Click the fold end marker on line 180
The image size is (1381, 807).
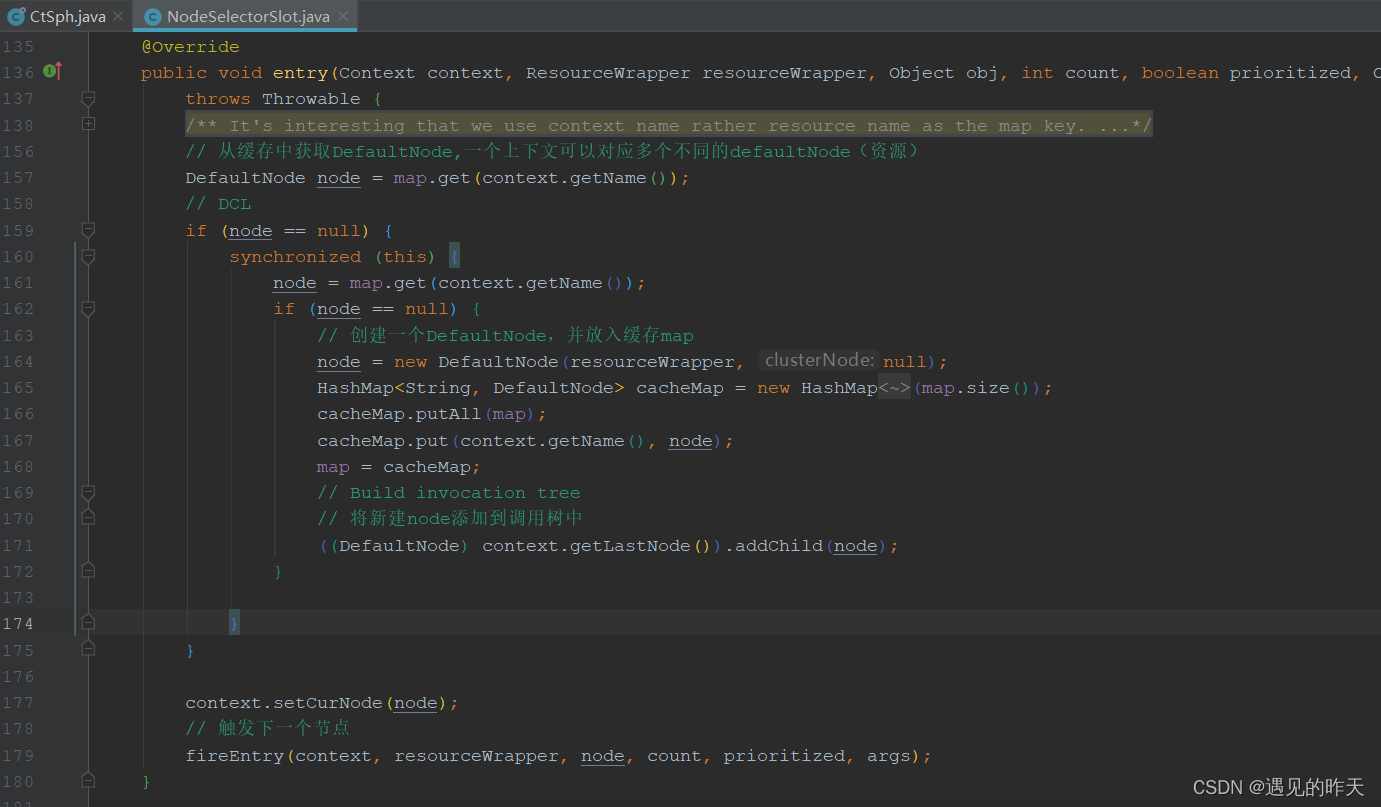pos(88,780)
